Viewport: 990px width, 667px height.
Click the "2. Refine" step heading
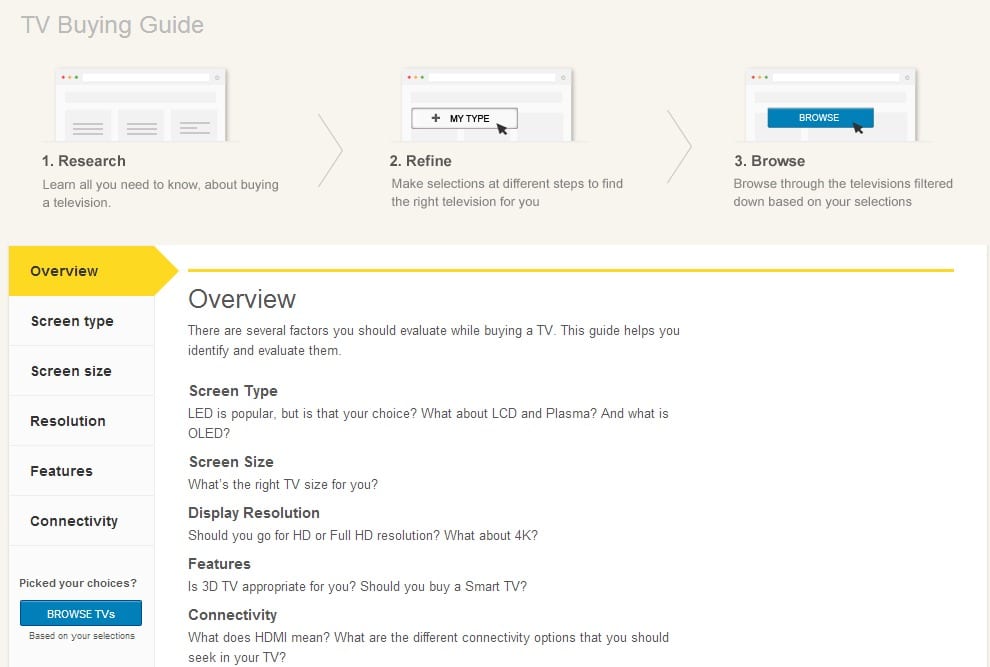point(420,161)
